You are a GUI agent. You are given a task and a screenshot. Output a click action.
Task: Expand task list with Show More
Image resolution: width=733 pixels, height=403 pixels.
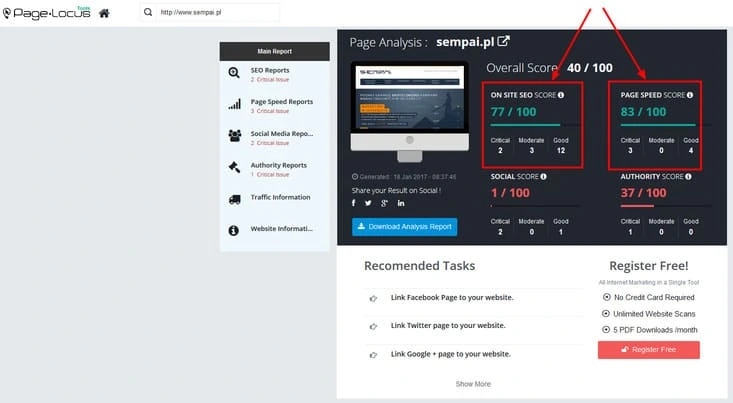point(473,384)
